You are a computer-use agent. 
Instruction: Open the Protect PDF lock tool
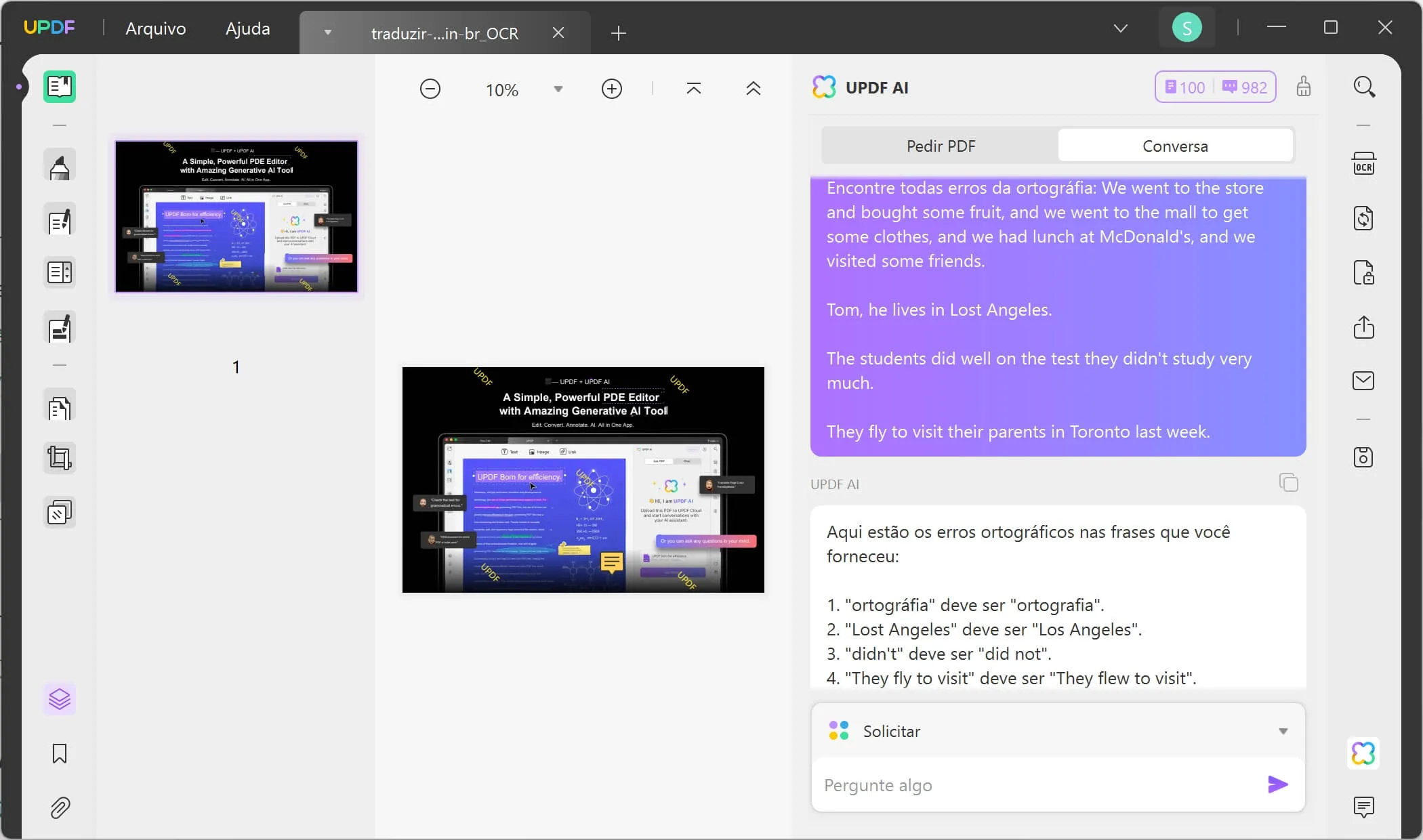pyautogui.click(x=1364, y=272)
